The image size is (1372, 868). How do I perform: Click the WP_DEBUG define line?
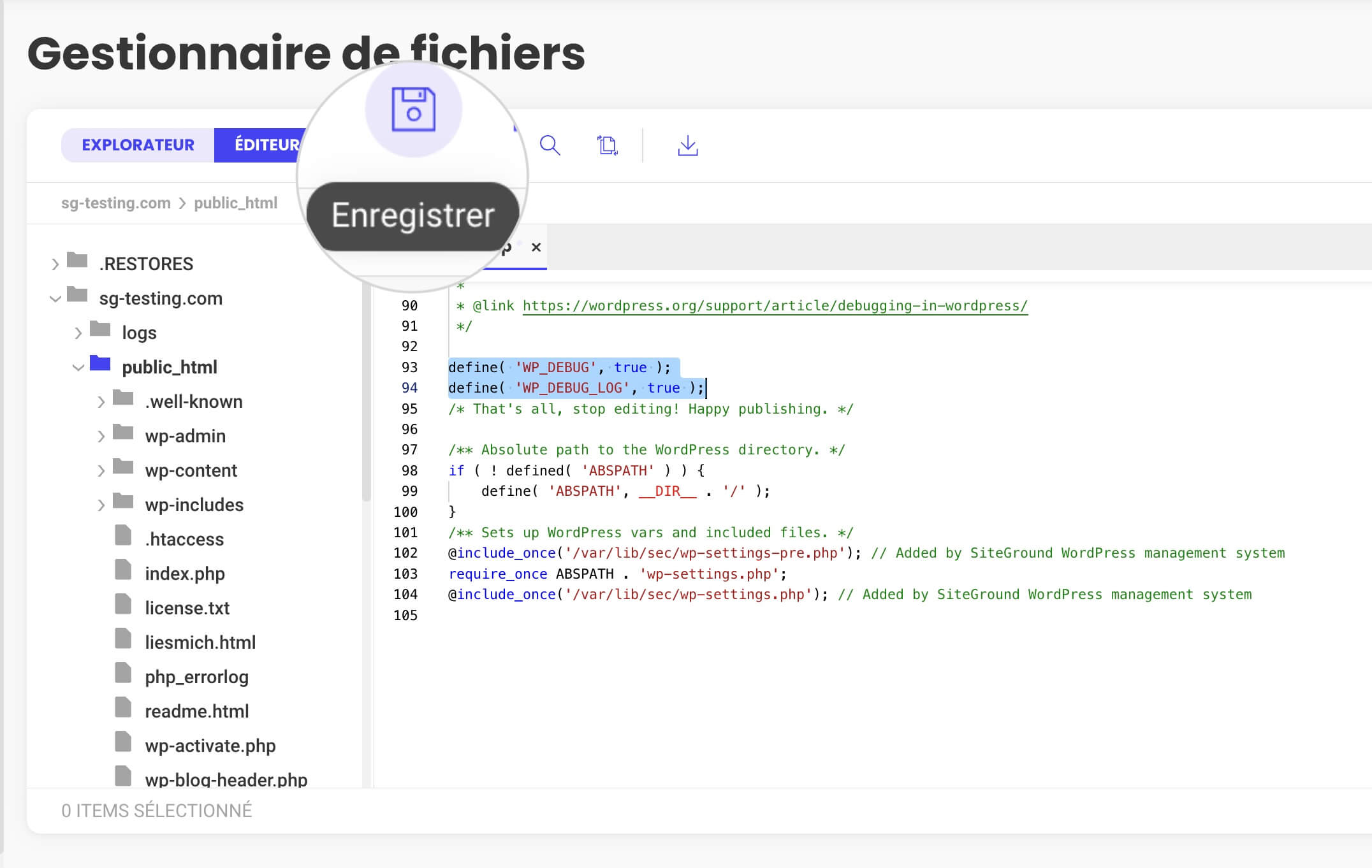(x=559, y=368)
